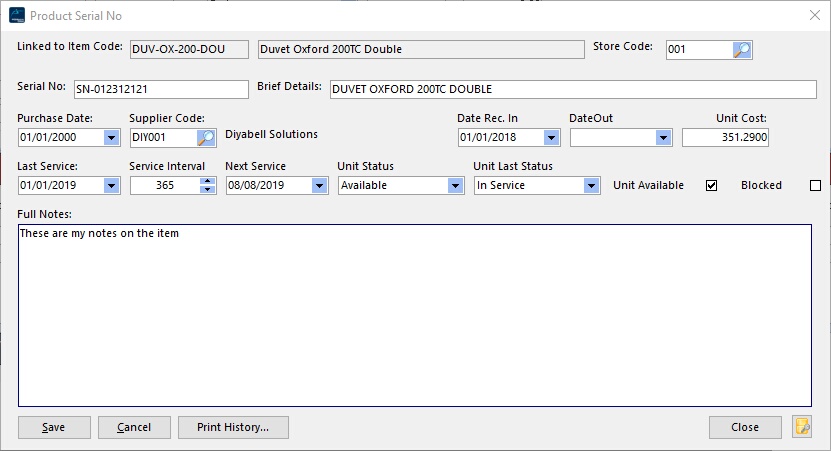Click the Store Code lookup magnifier icon
The image size is (831, 451).
[741, 49]
